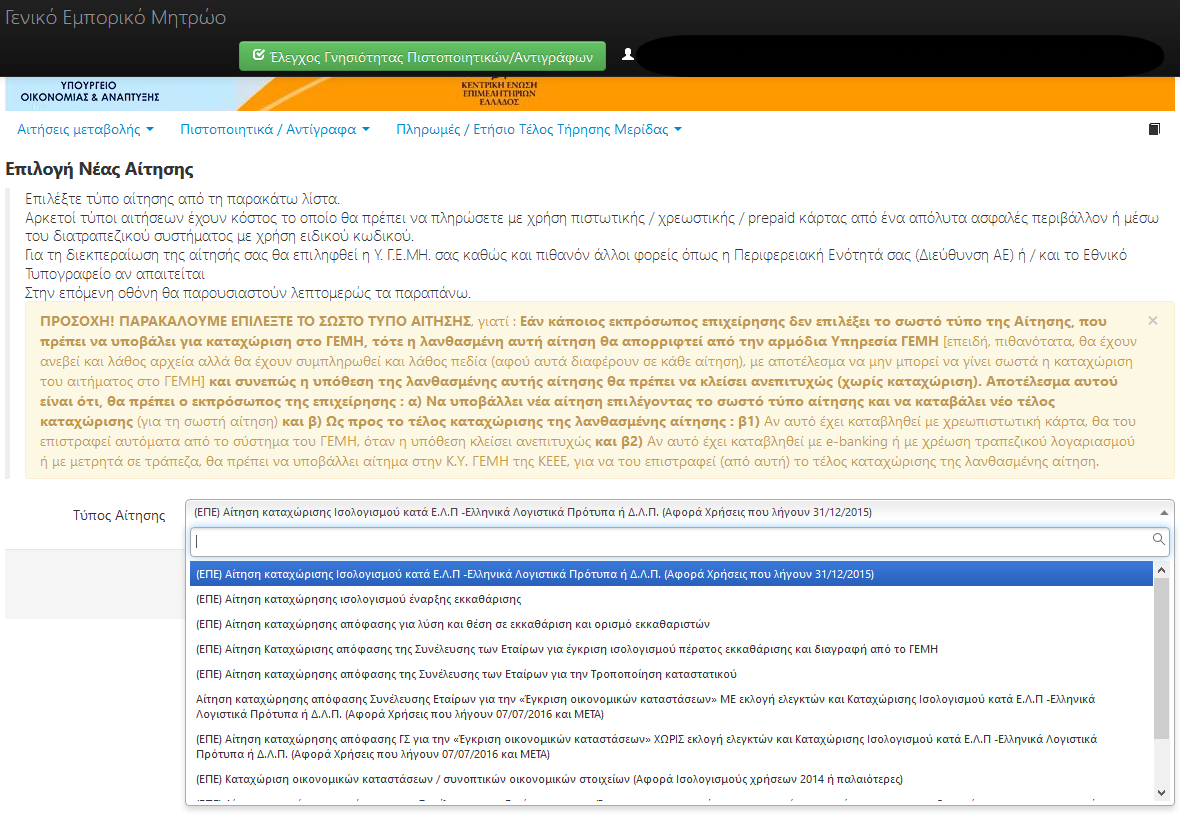Screen dimensions: 1180x829
Task: Click the magnifier icon in dropdown search
Action: pyautogui.click(x=1159, y=540)
